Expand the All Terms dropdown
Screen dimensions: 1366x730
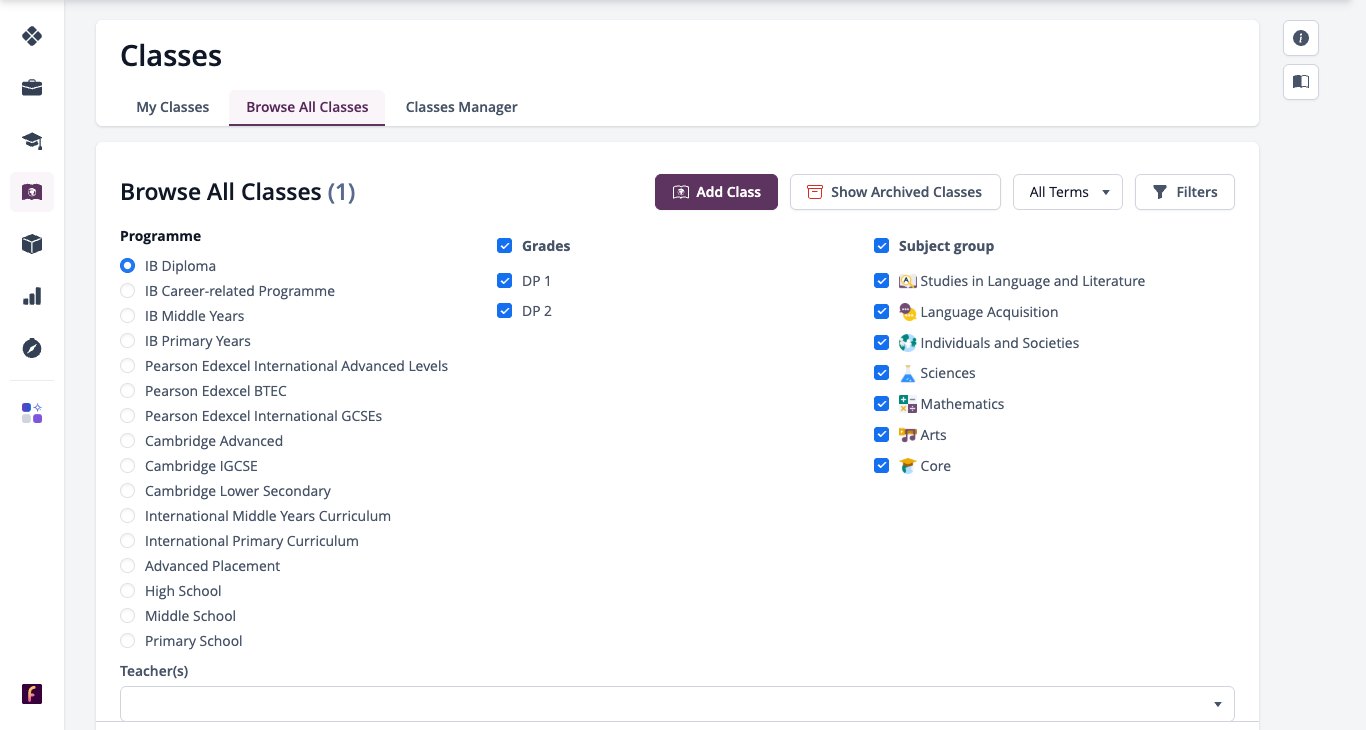1068,192
